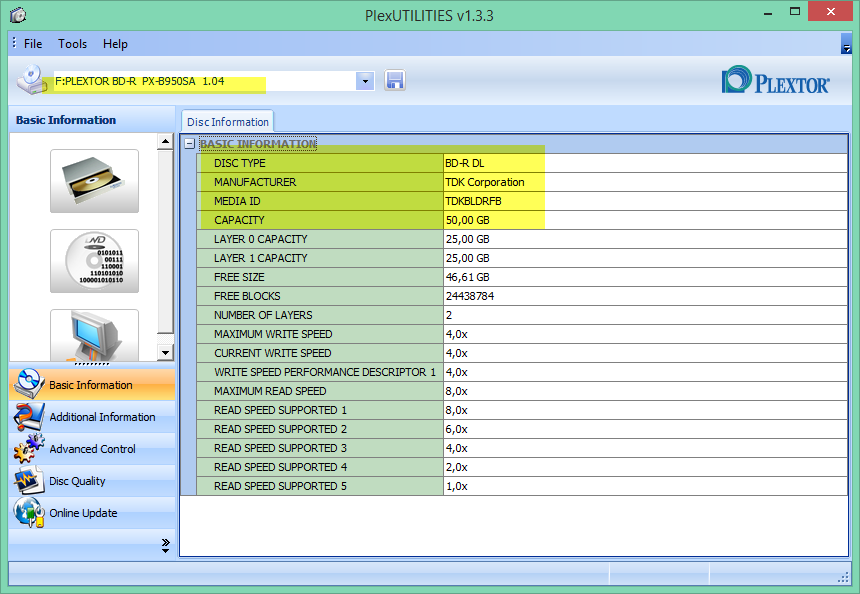Open Online Update section
This screenshot has width=860, height=594.
pyautogui.click(x=92, y=513)
